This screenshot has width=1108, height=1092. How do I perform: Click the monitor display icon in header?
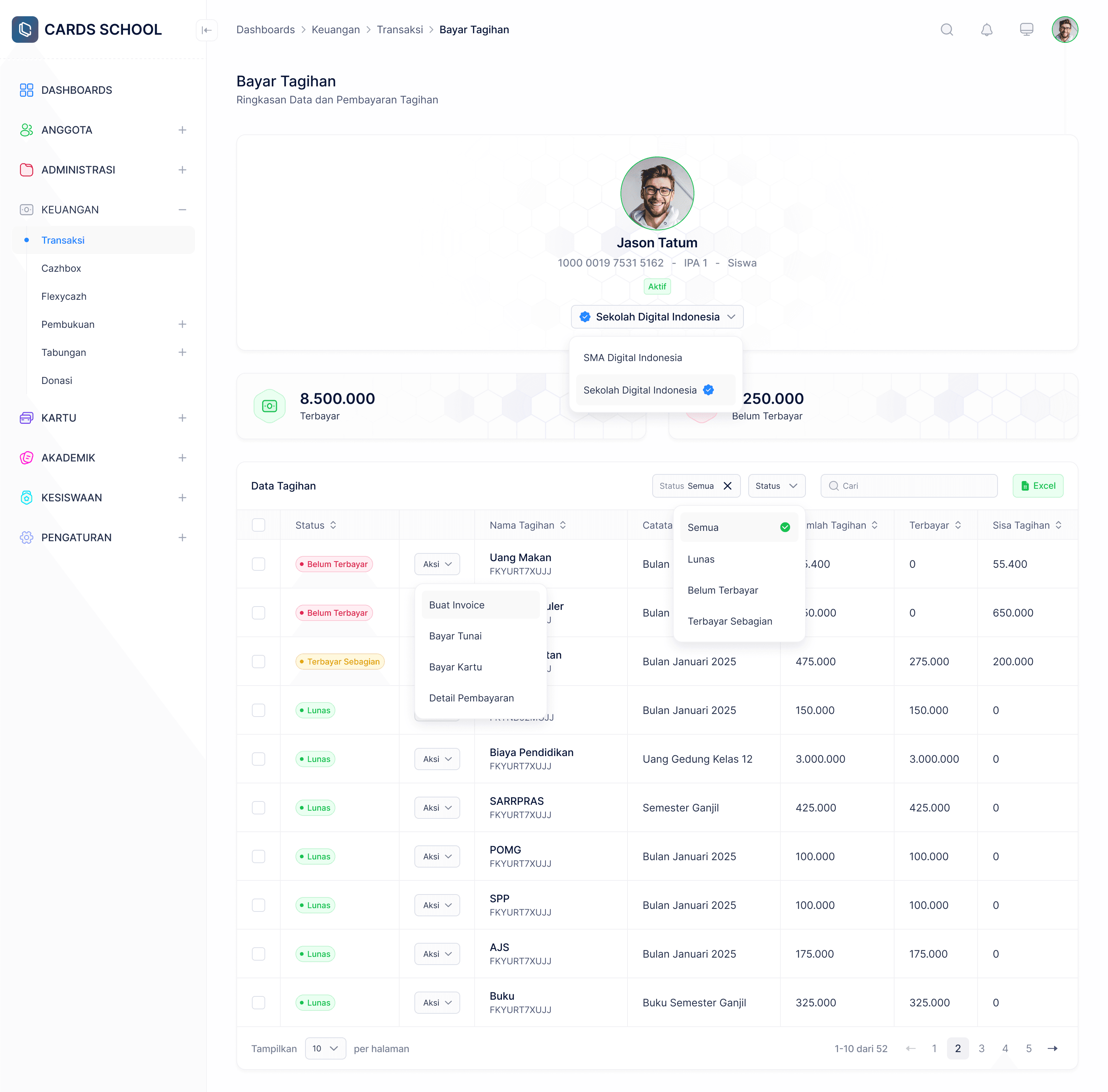1026,30
